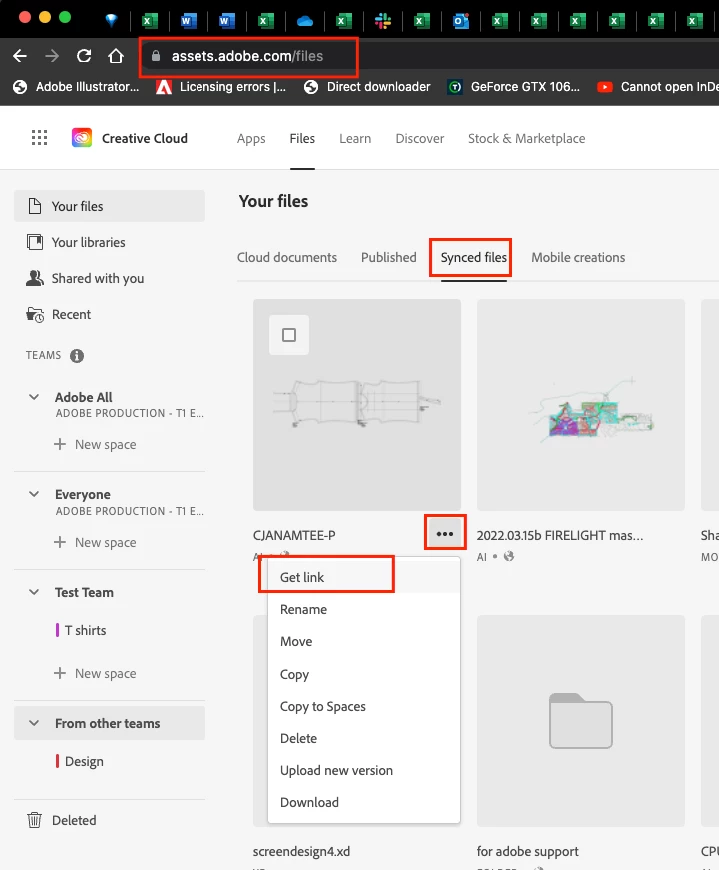Viewport: 719px width, 870px height.
Task: Choose Upload new version menu item
Action: point(363,770)
